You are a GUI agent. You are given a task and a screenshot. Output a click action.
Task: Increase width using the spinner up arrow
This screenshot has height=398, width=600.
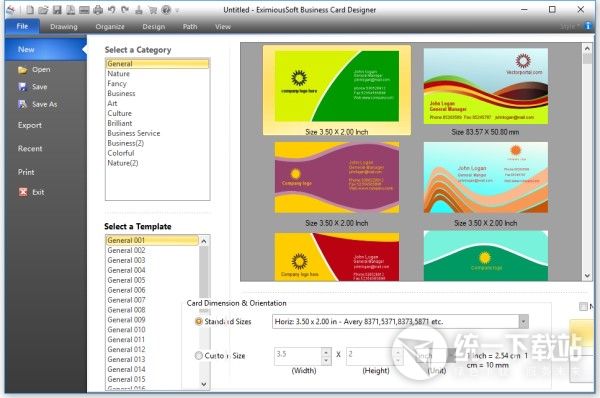(326, 352)
